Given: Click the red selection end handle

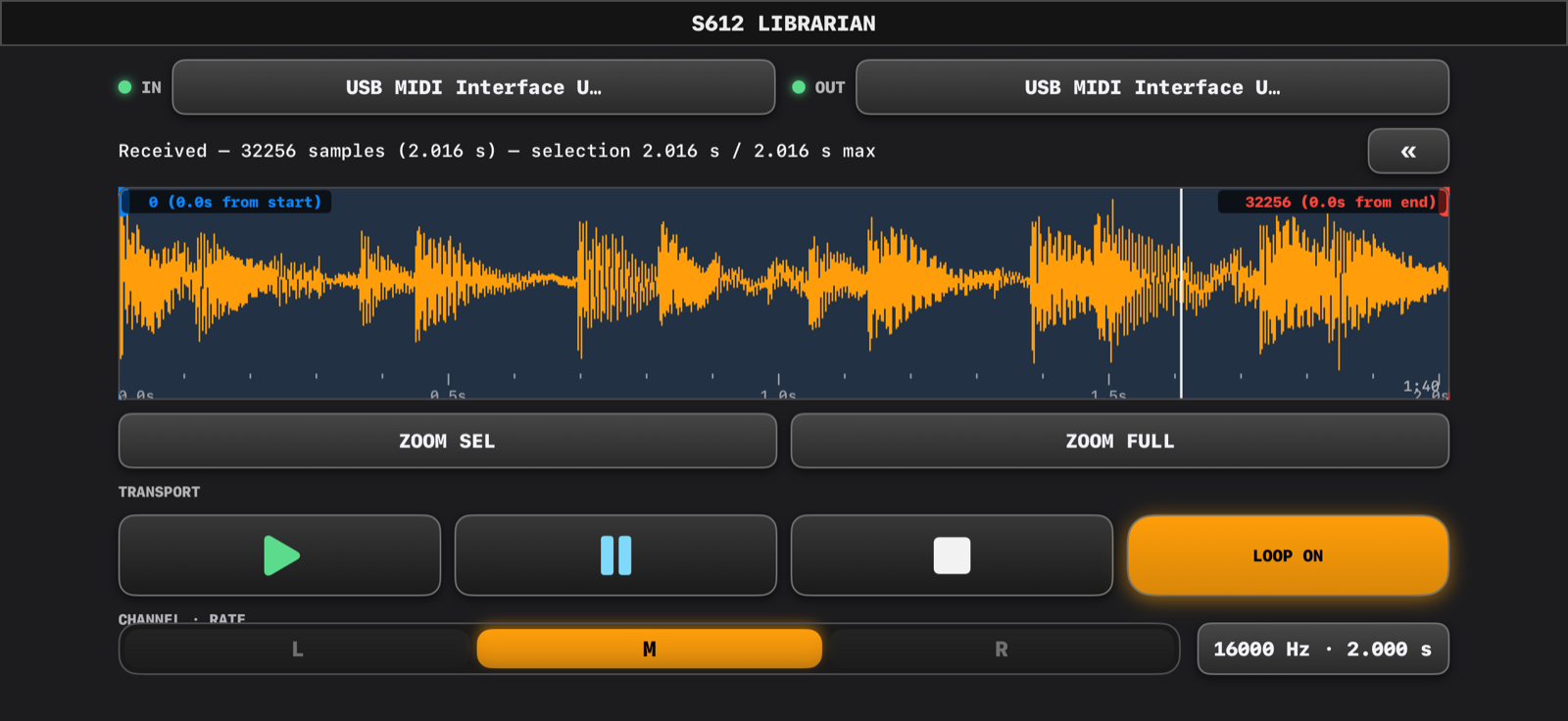Looking at the screenshot, I should coord(1444,202).
